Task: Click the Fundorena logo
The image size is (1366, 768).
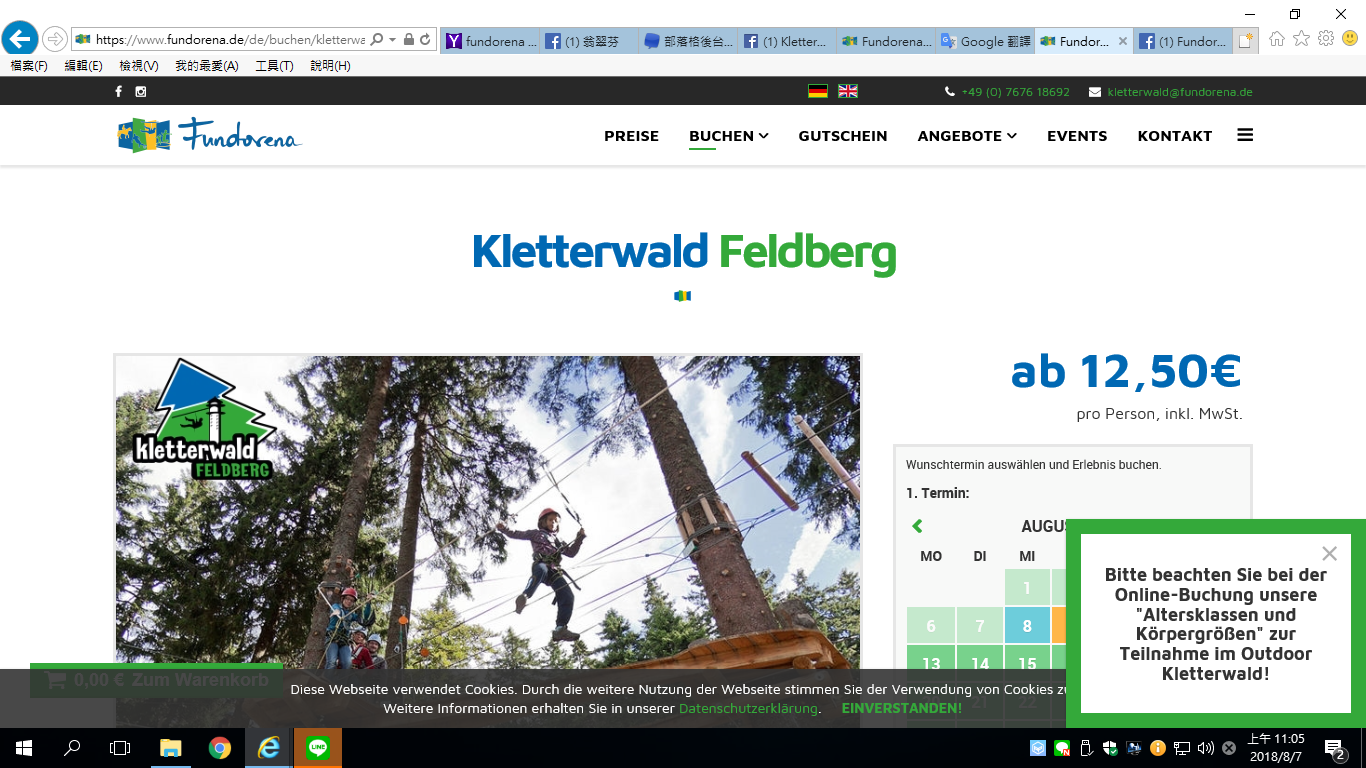Action: 209,135
